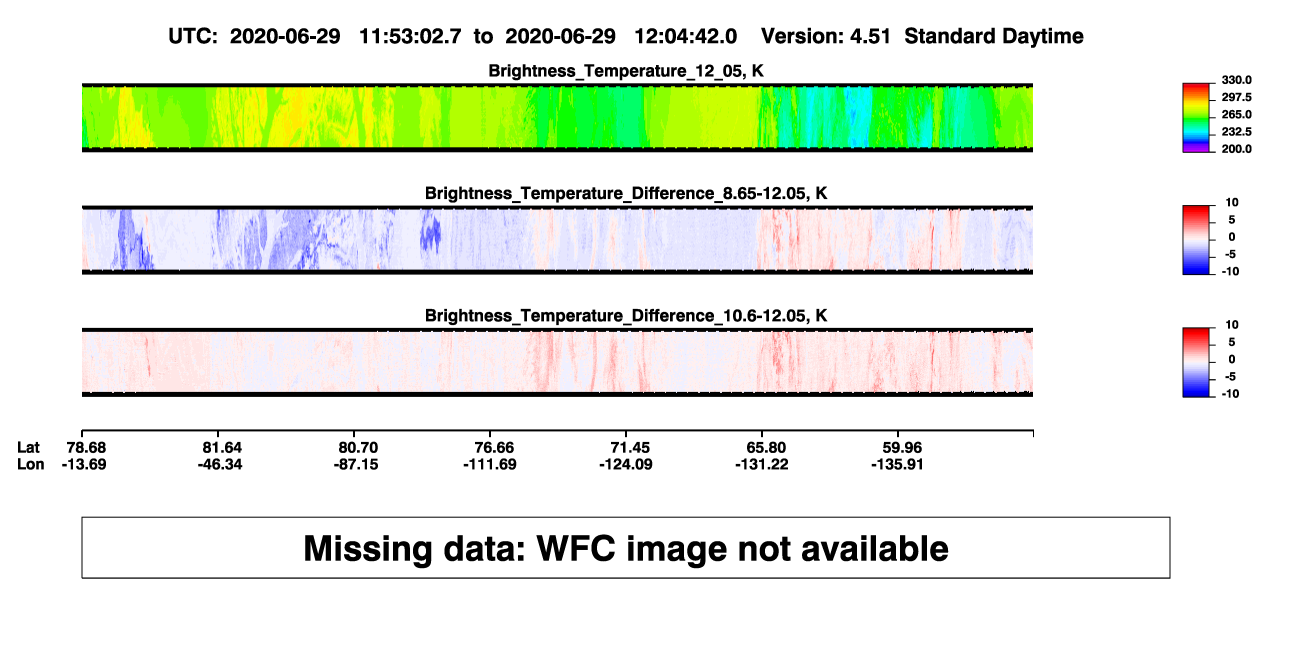This screenshot has width=1300, height=667.
Task: Click the "297.5" color scale label
Action: [x=1236, y=97]
